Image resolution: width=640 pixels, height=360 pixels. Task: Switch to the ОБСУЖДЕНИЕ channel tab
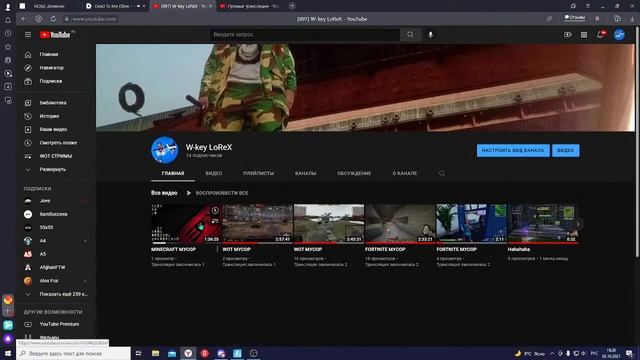pos(354,173)
